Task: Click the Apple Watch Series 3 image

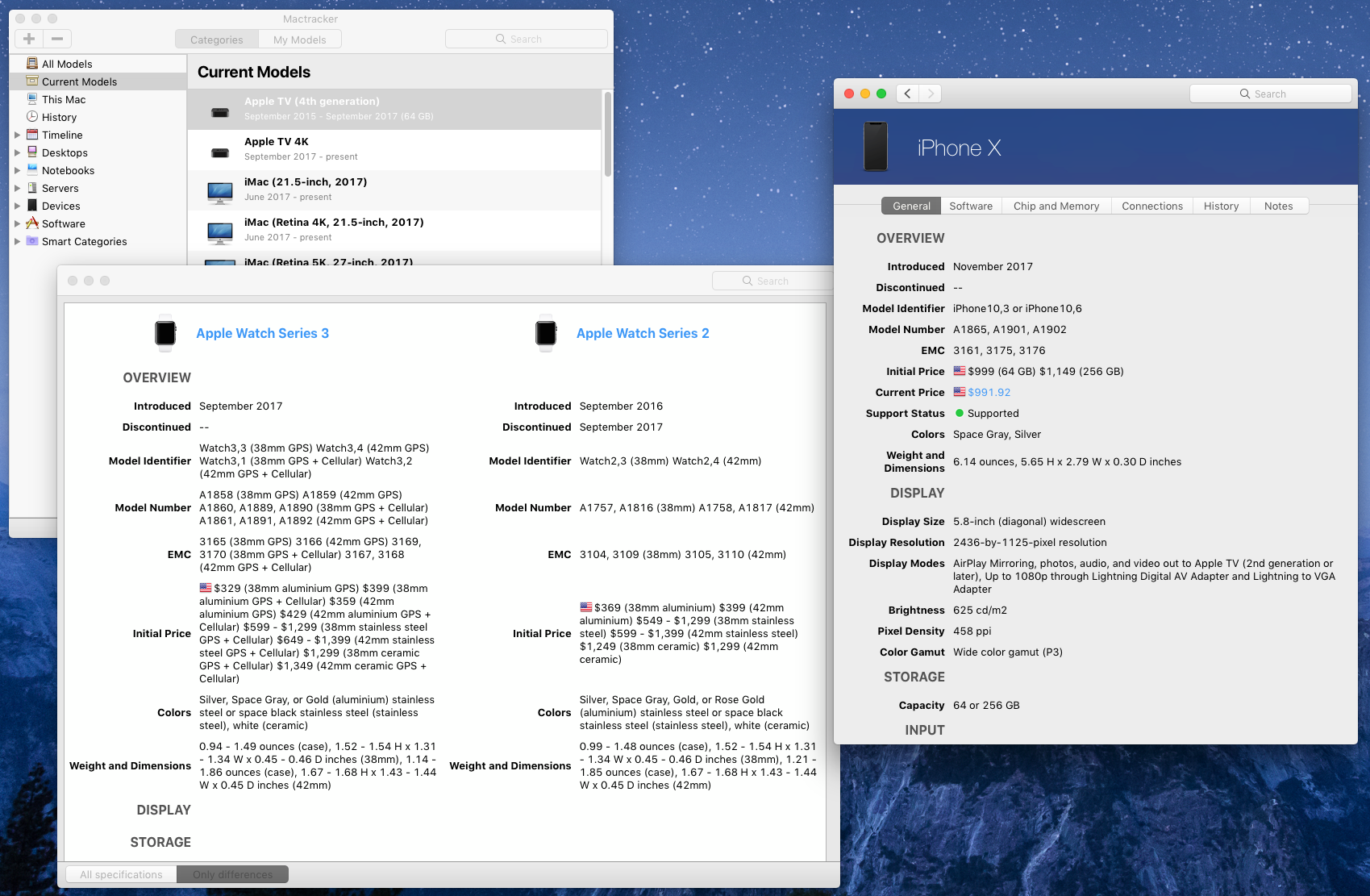Action: (165, 333)
